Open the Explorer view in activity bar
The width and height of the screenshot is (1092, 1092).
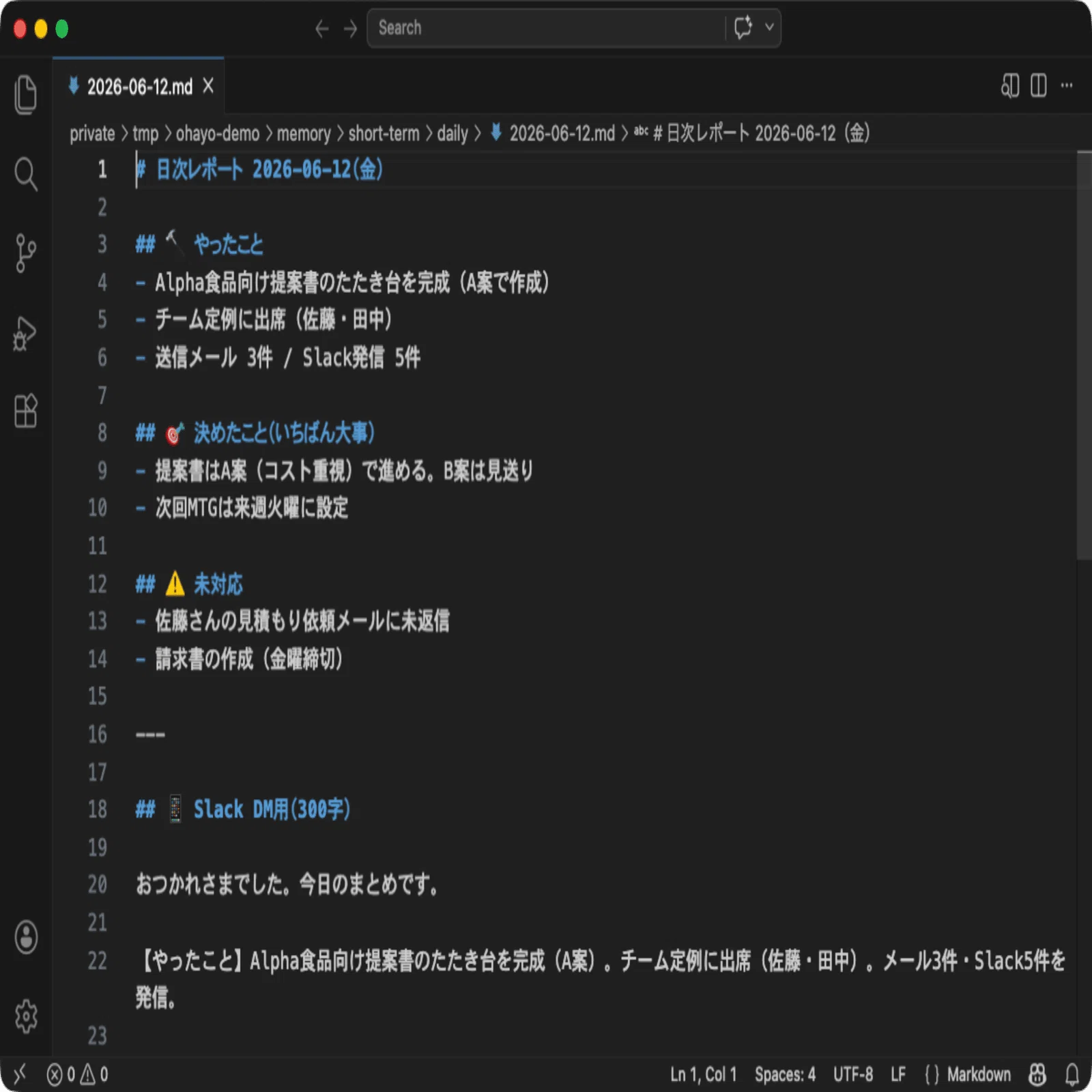[26, 94]
